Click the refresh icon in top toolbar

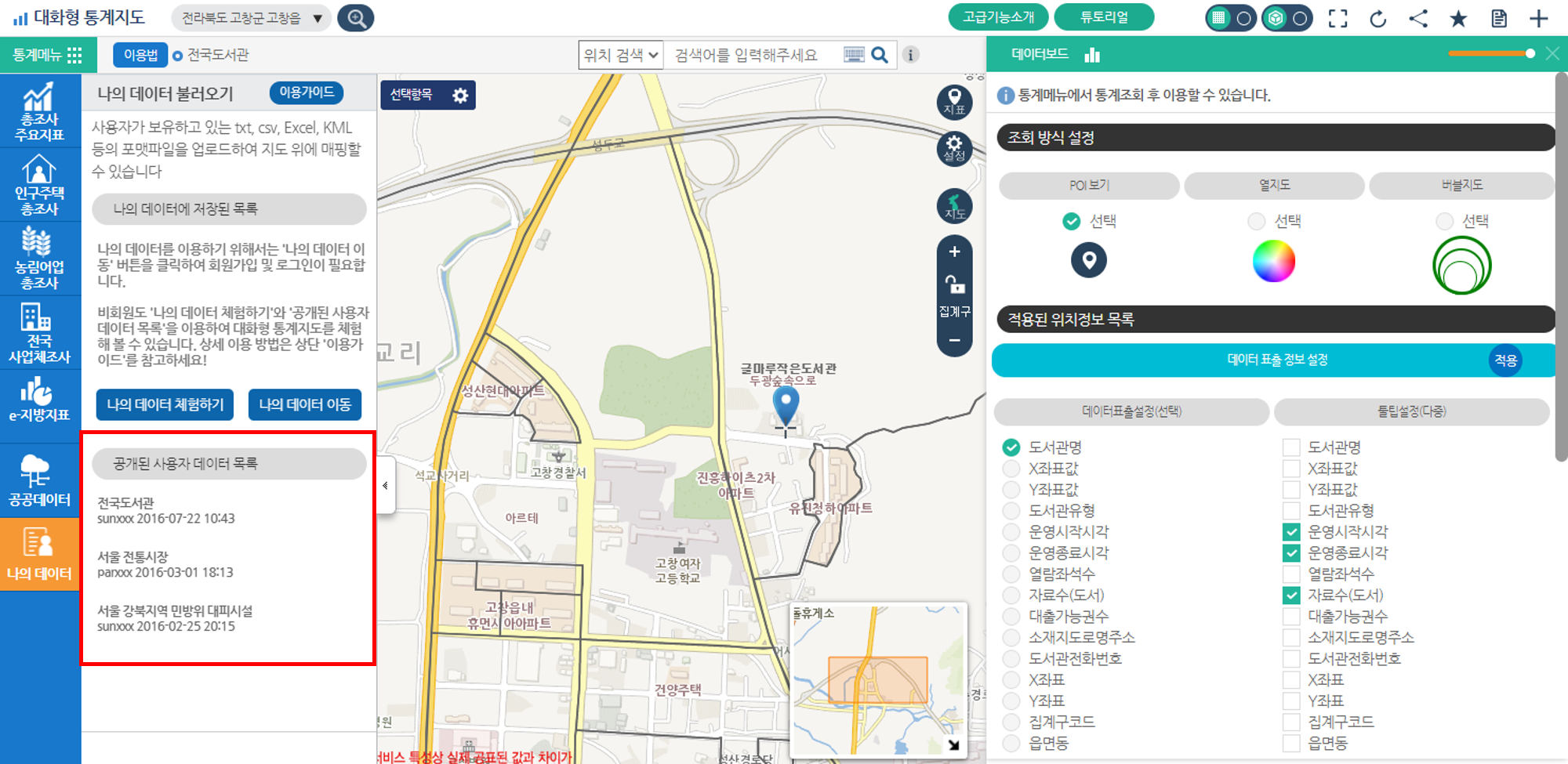(x=1377, y=18)
